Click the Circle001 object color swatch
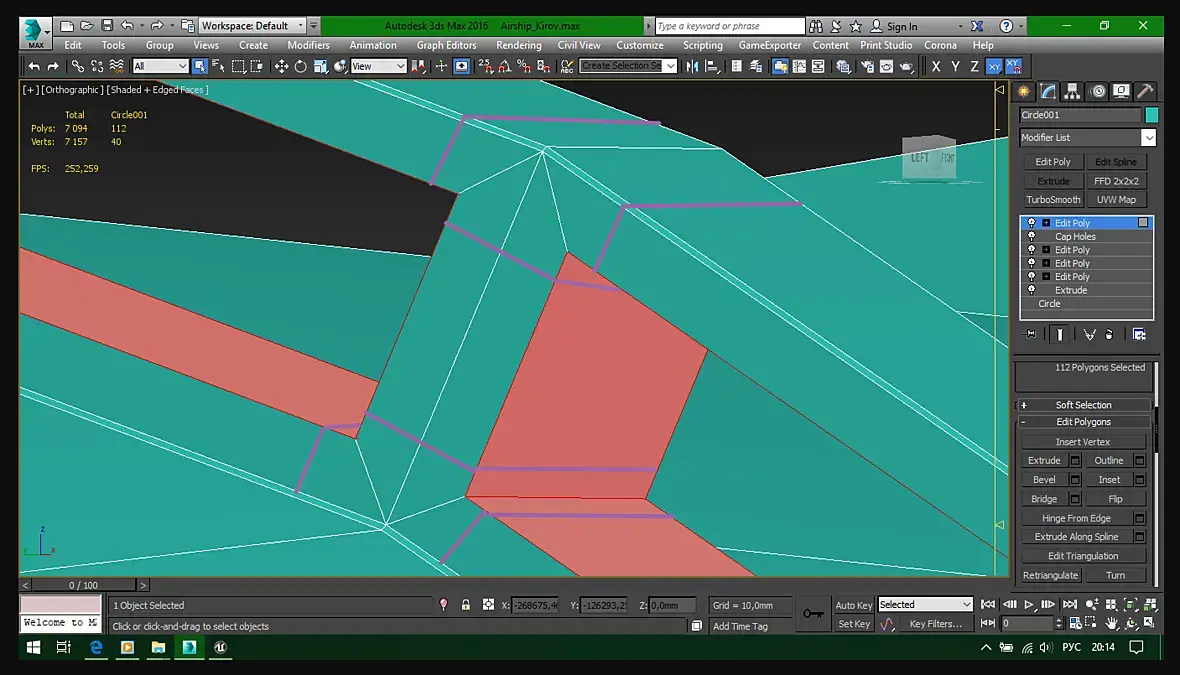The image size is (1180, 675). point(1151,115)
